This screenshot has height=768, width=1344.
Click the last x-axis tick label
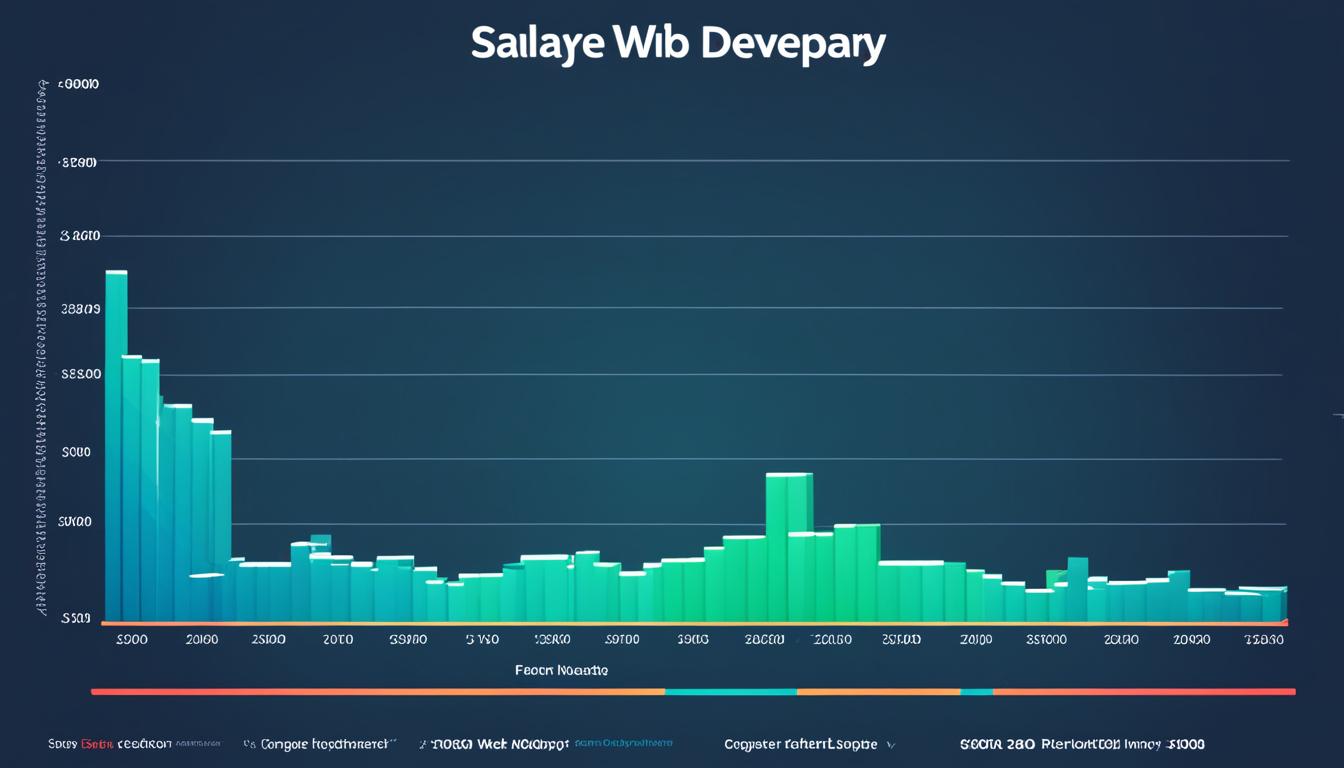click(x=1263, y=639)
